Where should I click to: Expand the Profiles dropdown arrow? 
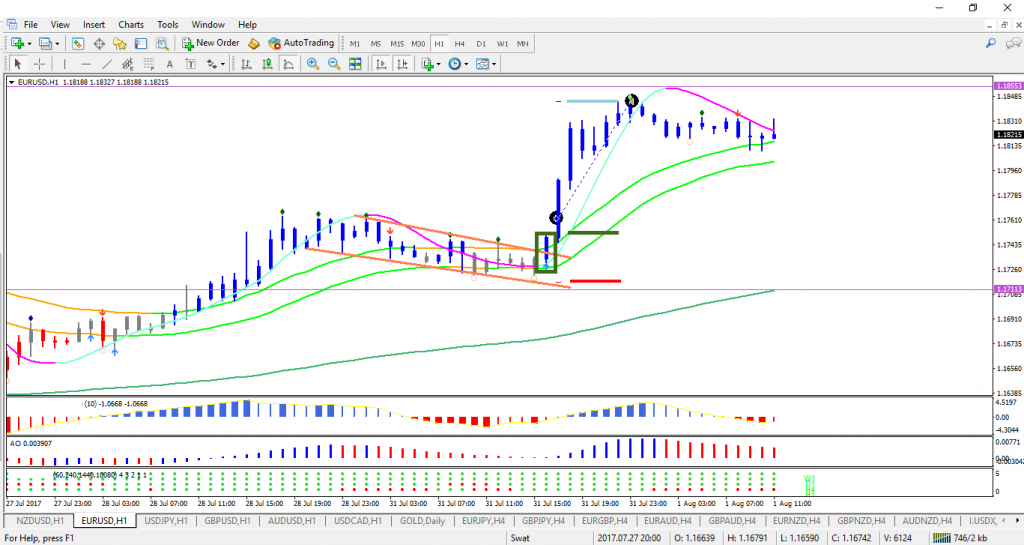click(57, 44)
